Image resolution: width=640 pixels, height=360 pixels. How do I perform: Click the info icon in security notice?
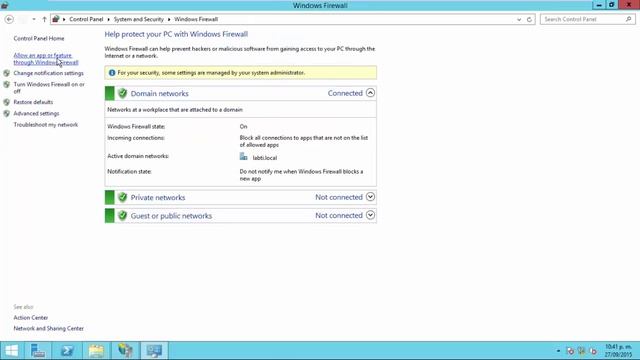coord(112,73)
